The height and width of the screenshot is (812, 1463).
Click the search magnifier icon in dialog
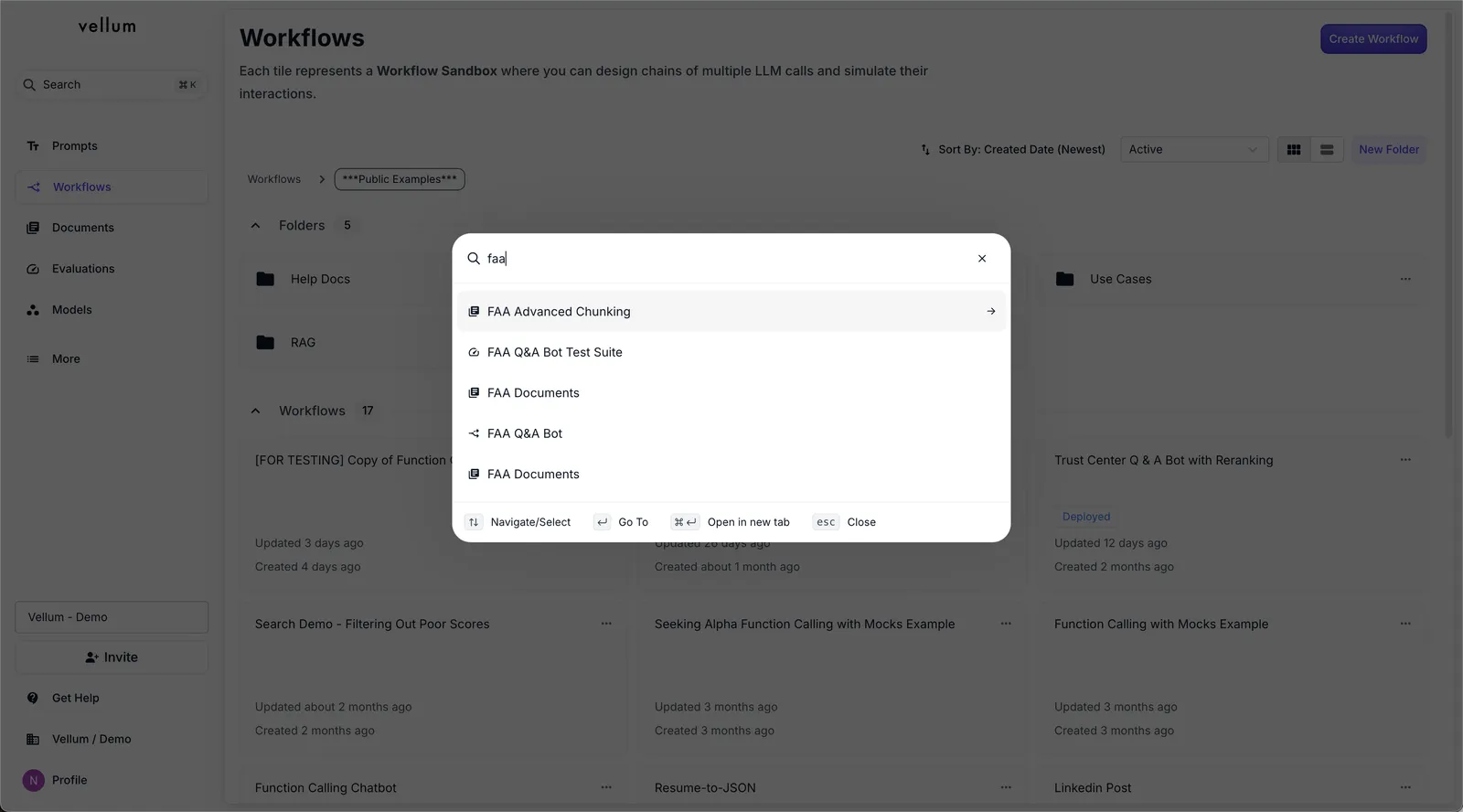pyautogui.click(x=474, y=259)
